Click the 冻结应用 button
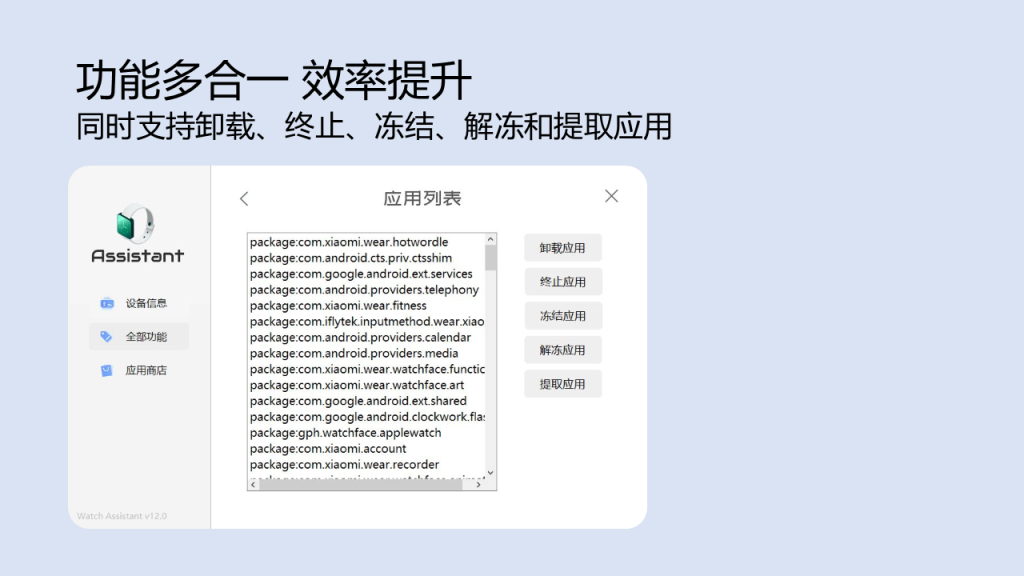Screen dimensions: 1024x576 click(x=563, y=316)
